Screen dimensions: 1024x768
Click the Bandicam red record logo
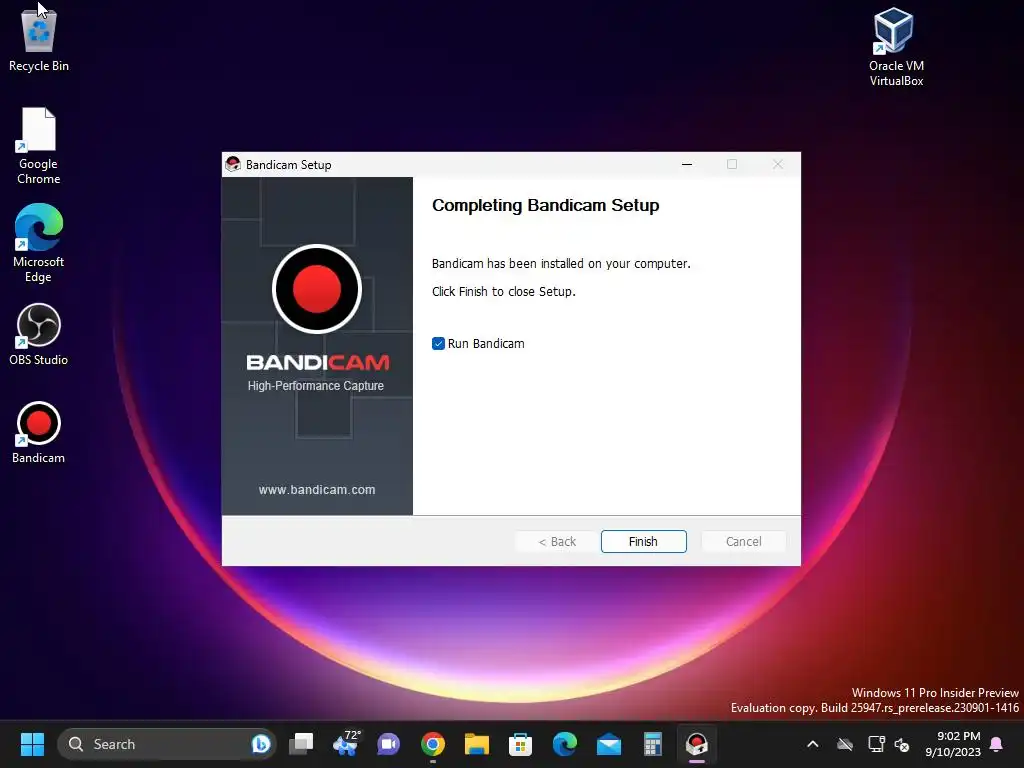[x=317, y=289]
